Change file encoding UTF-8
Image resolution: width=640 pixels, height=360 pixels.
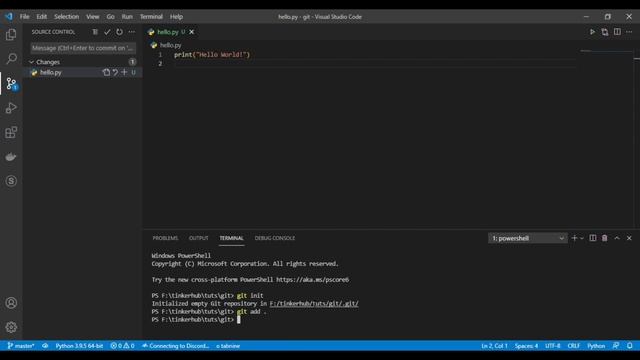coord(553,346)
